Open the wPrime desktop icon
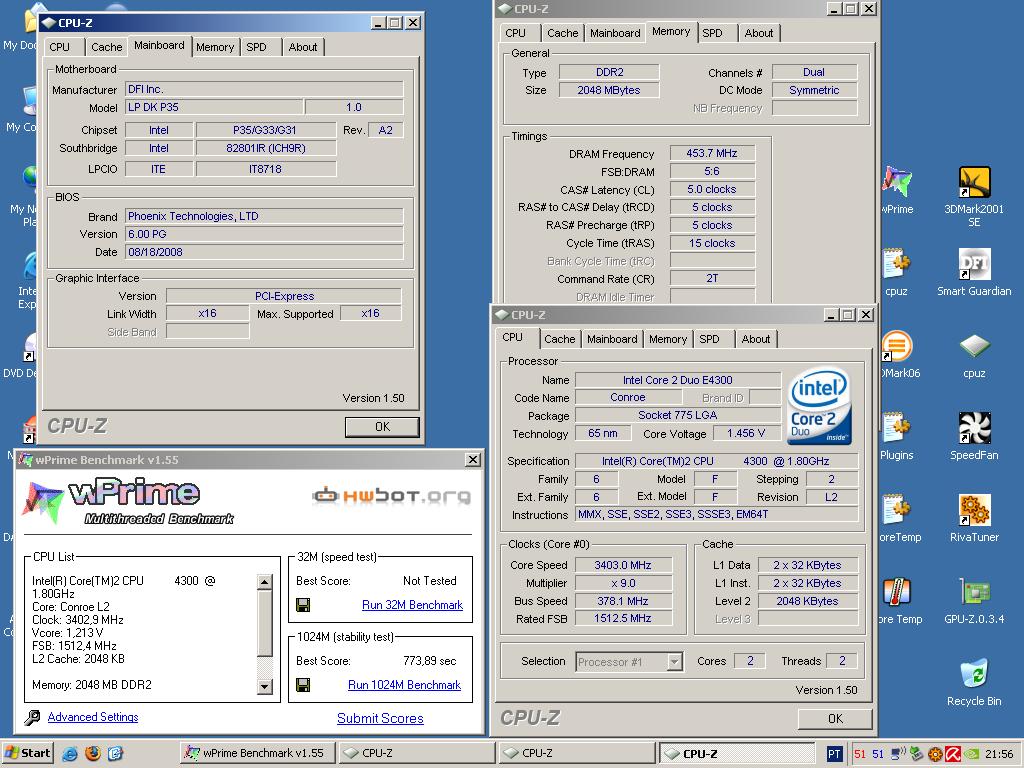 896,182
